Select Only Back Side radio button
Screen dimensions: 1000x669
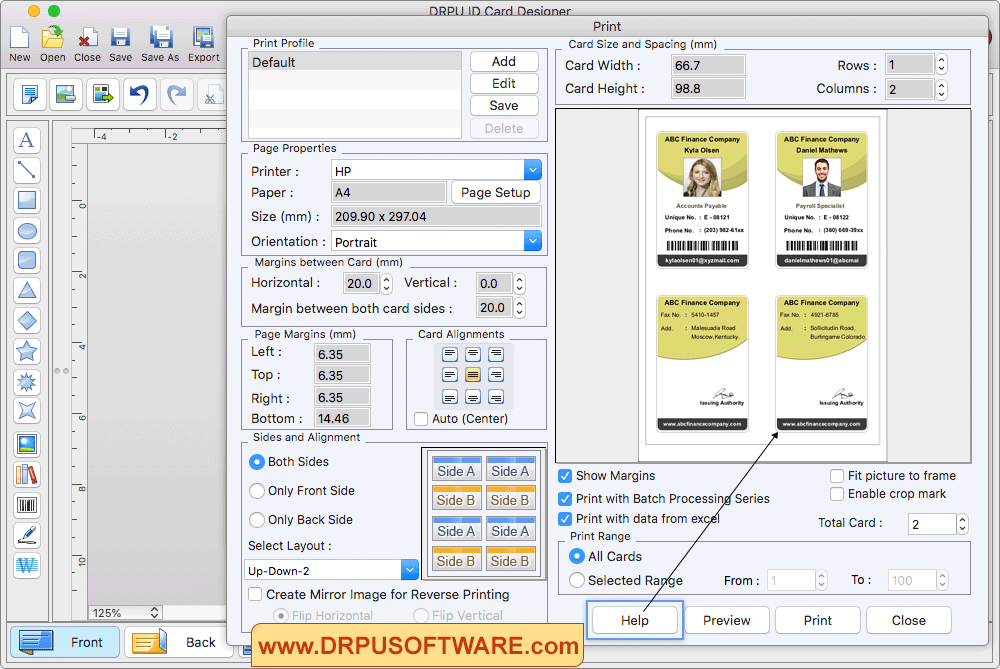257,520
